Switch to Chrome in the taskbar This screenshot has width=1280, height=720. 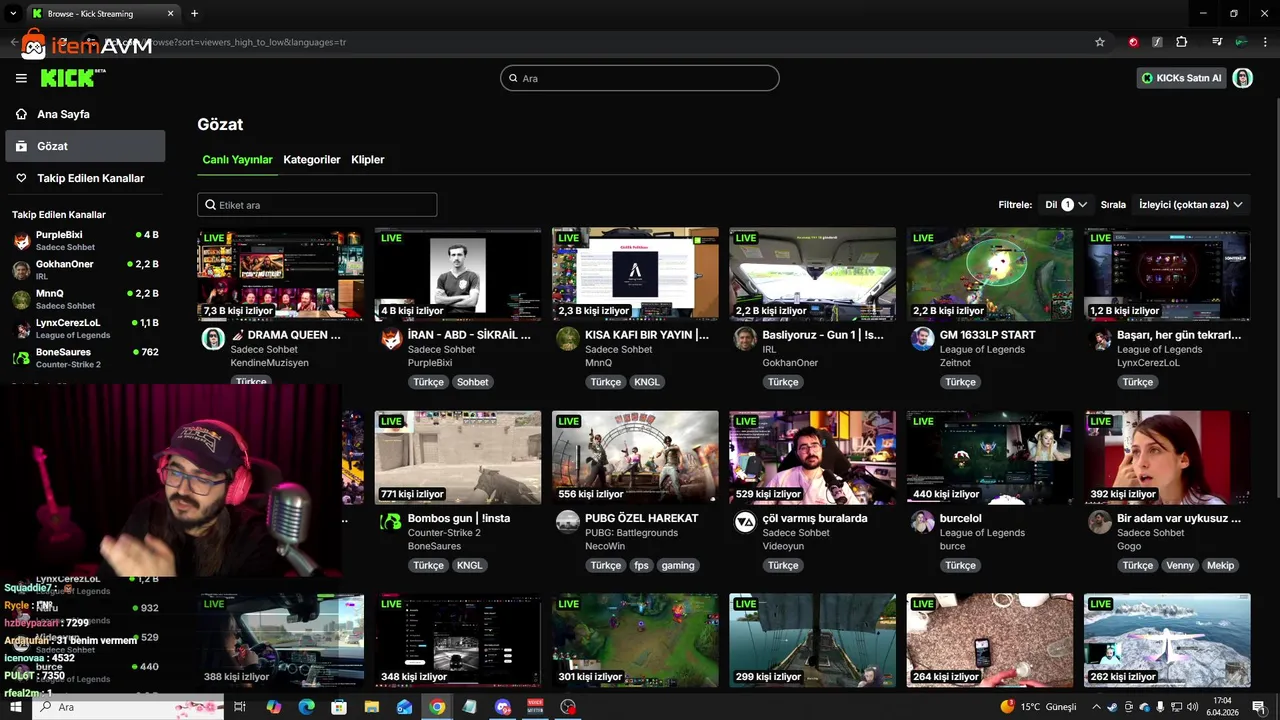point(437,707)
